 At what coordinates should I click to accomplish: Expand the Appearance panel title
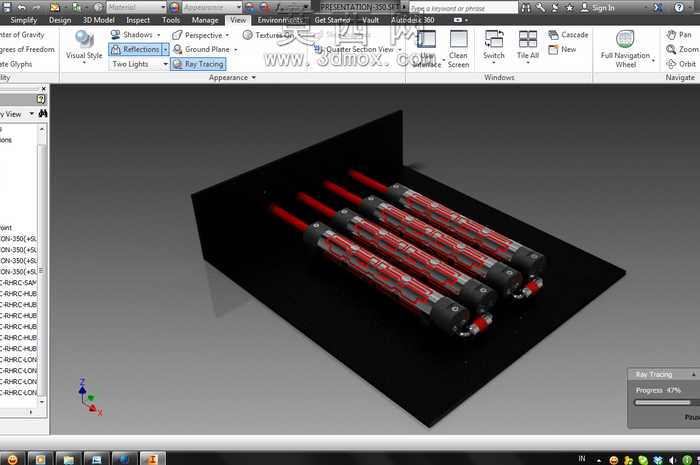pos(232,77)
